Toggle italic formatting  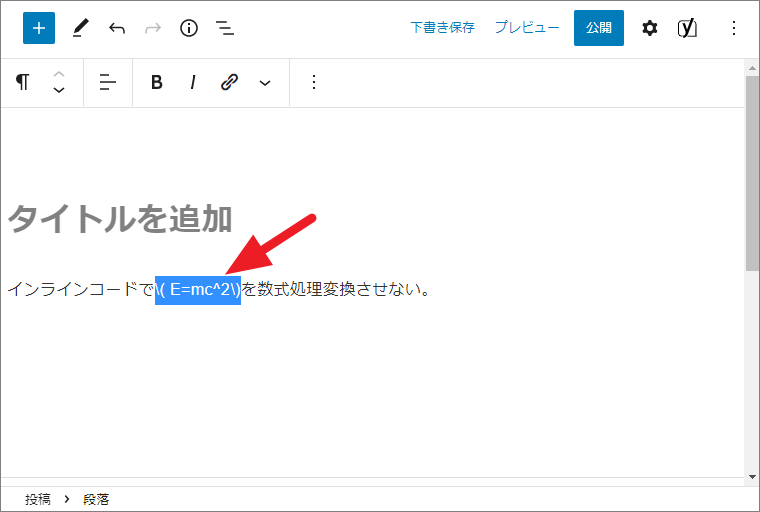pos(192,82)
